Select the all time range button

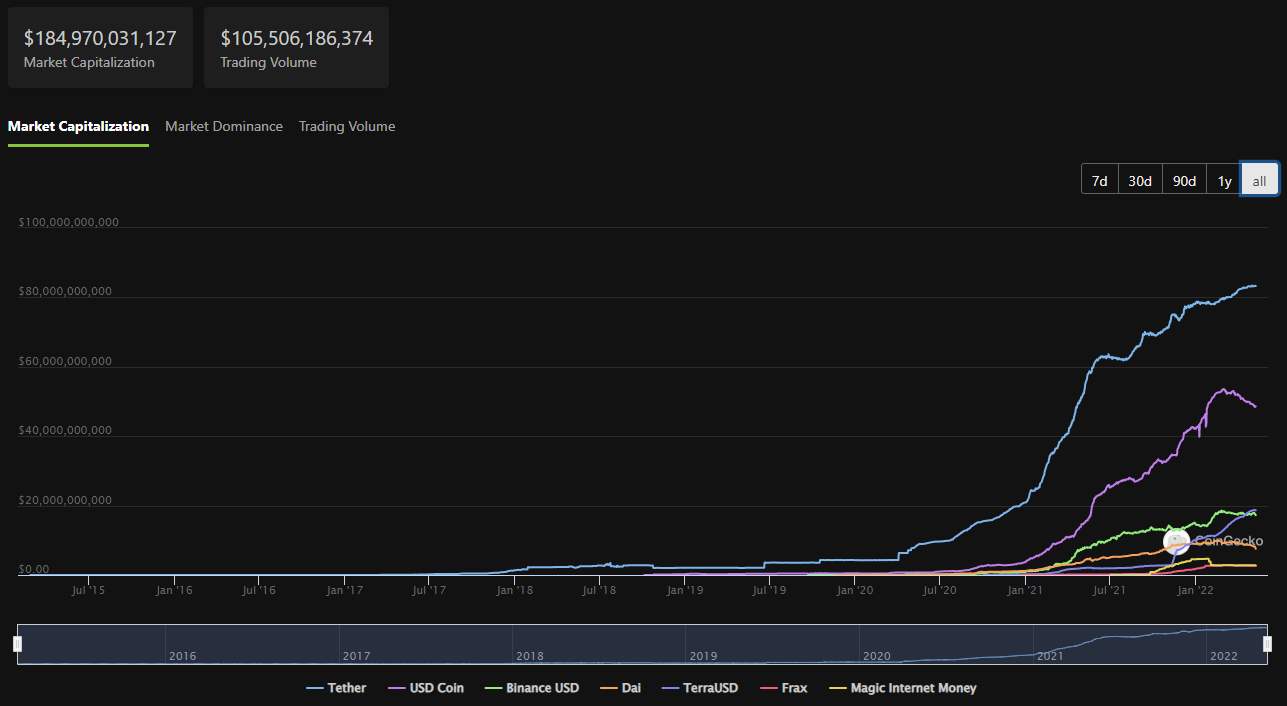pos(1260,180)
